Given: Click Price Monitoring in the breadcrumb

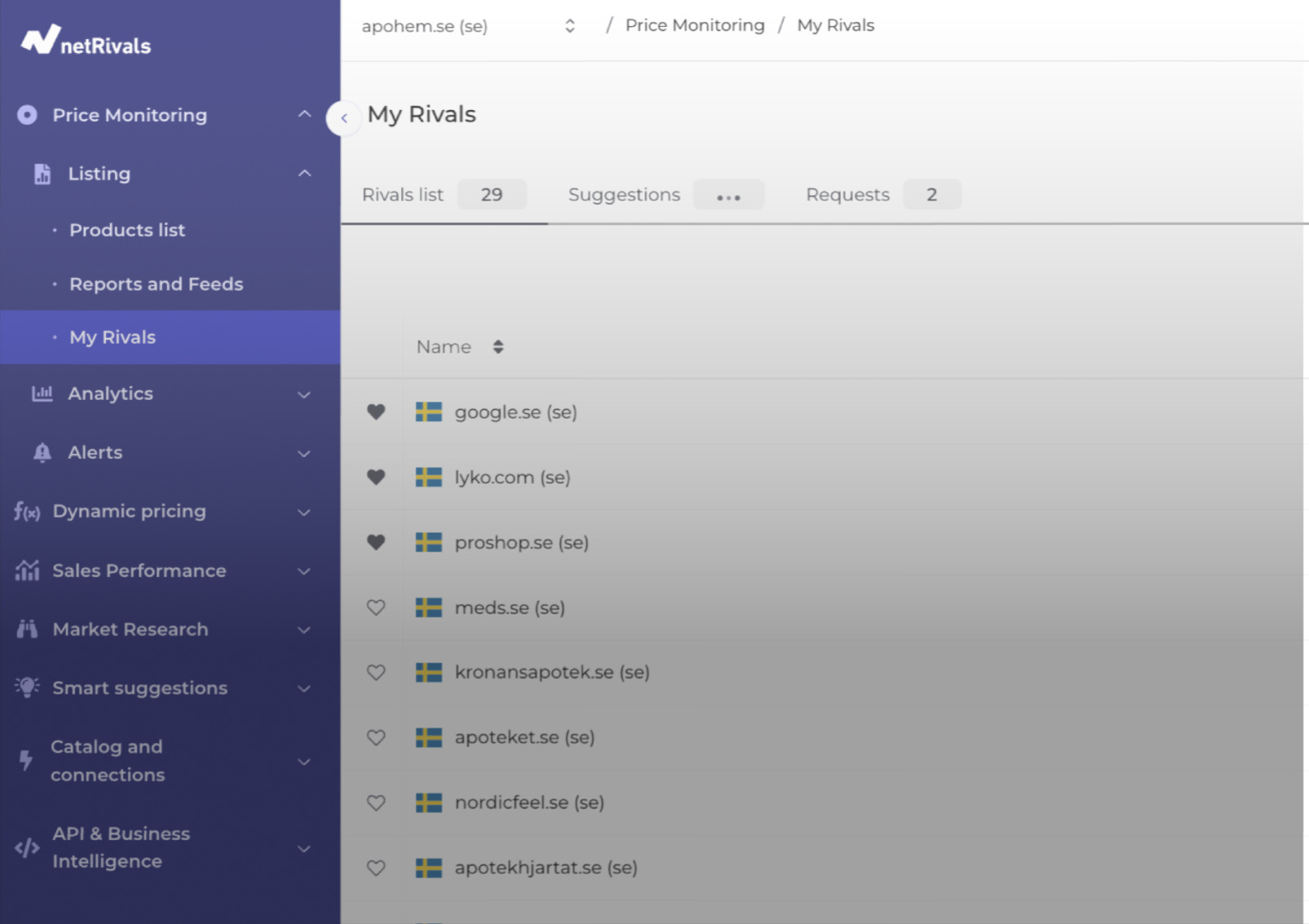Looking at the screenshot, I should (x=694, y=25).
